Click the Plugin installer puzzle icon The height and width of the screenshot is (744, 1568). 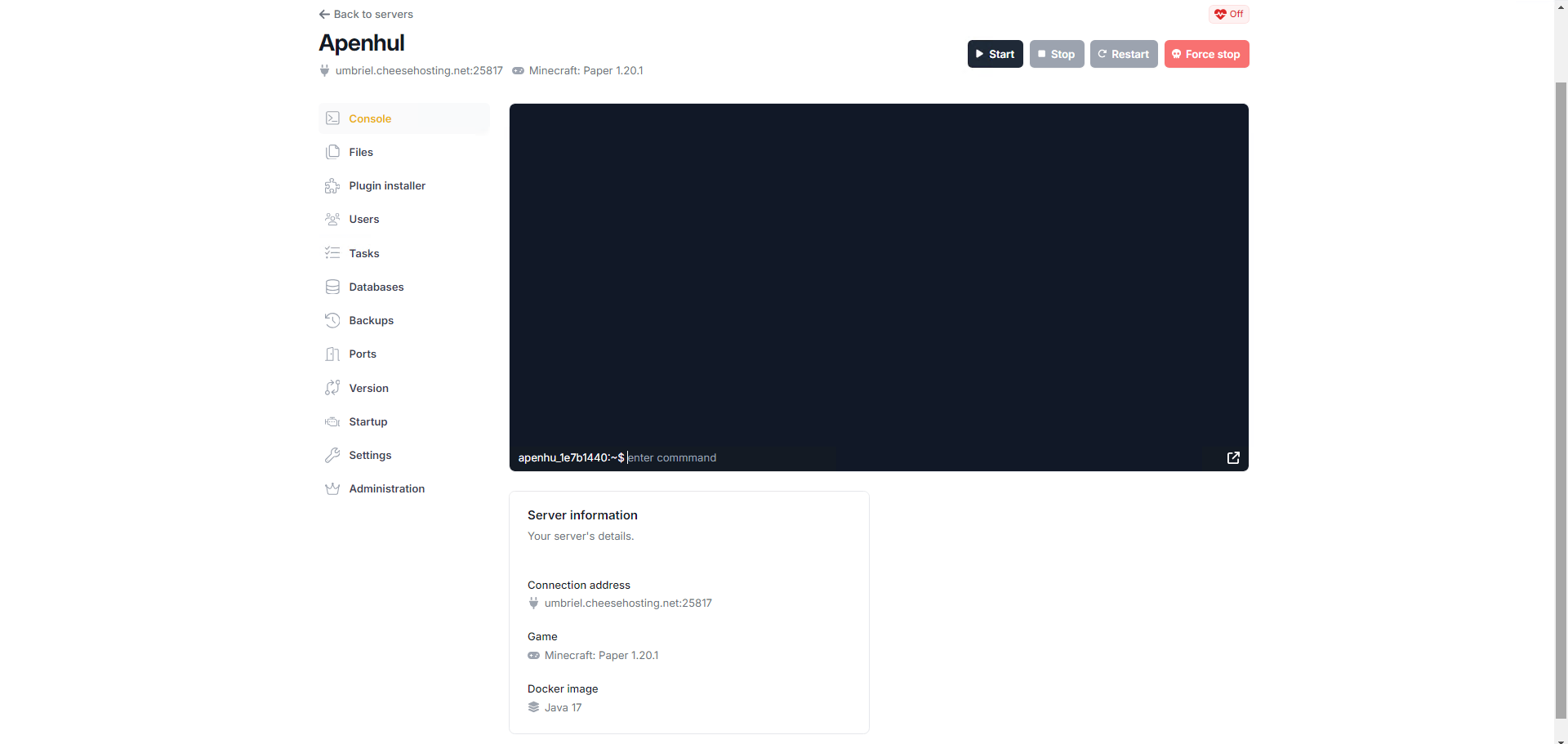(332, 186)
